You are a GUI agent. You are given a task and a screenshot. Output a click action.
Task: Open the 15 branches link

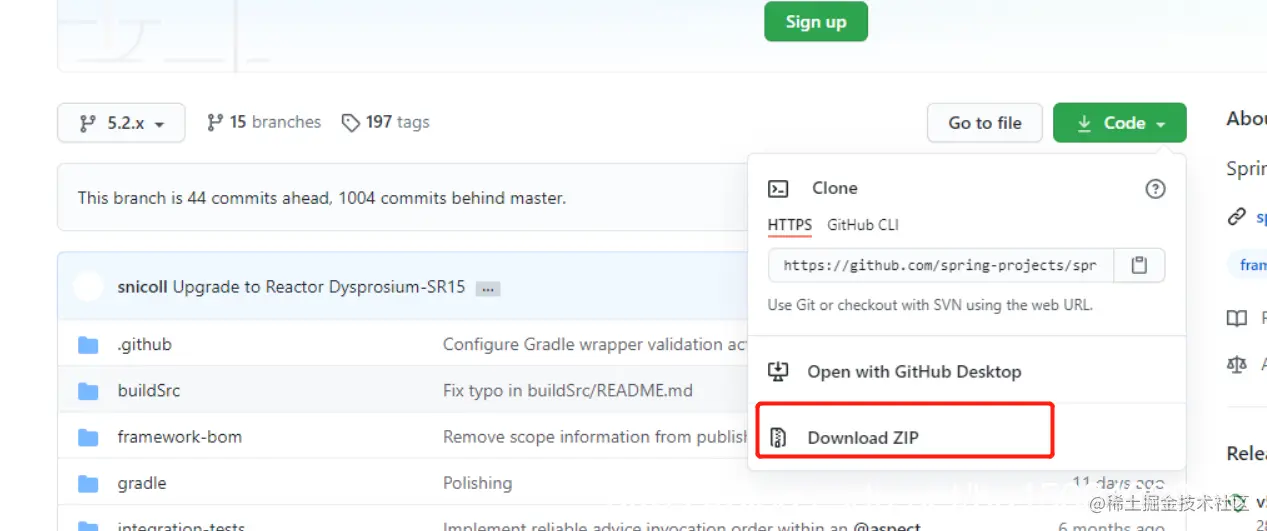[x=264, y=122]
